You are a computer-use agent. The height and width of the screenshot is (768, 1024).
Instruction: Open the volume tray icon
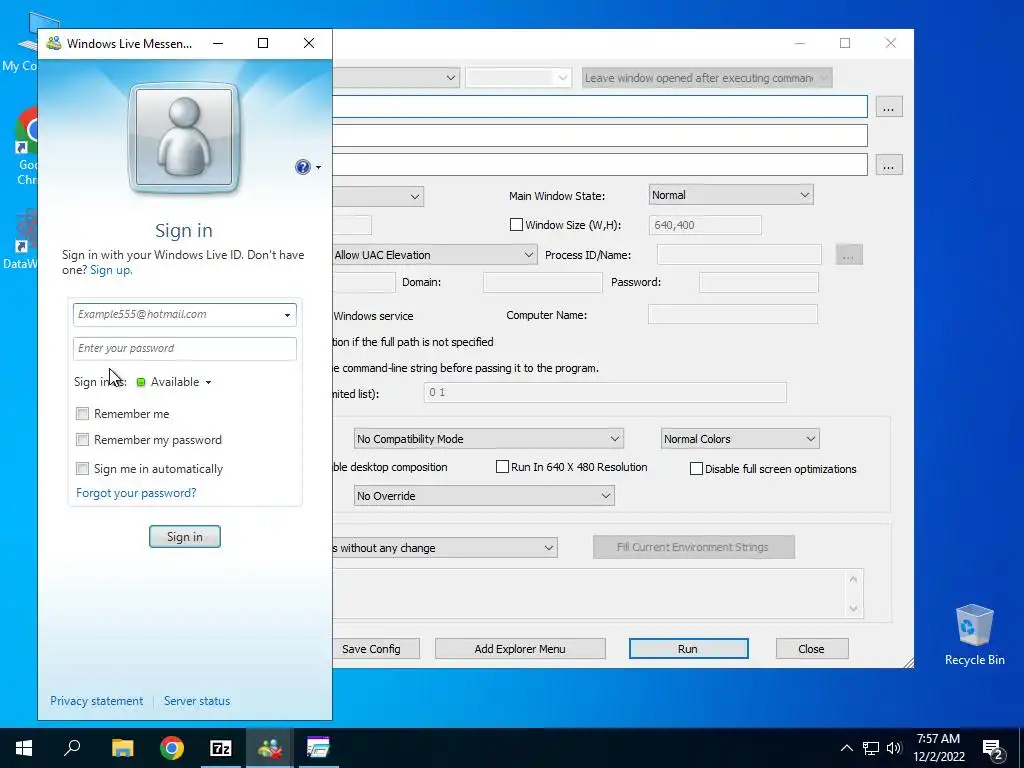coord(894,748)
